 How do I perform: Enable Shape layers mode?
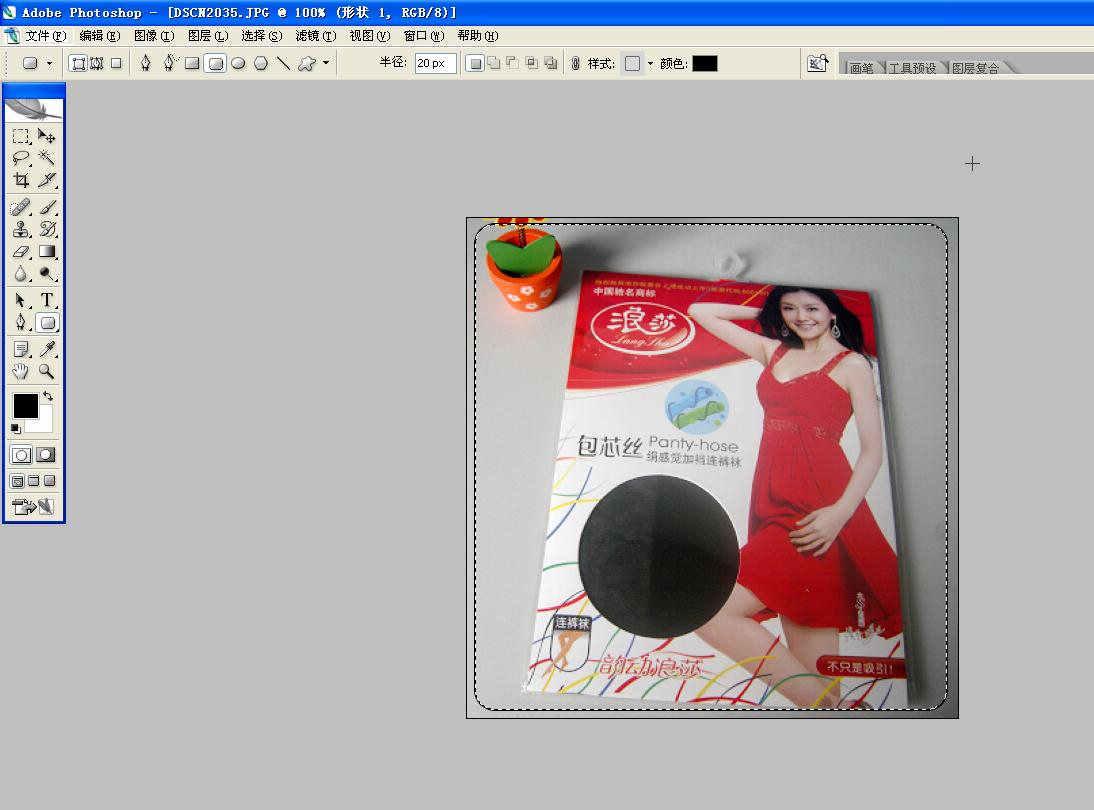(x=79, y=63)
